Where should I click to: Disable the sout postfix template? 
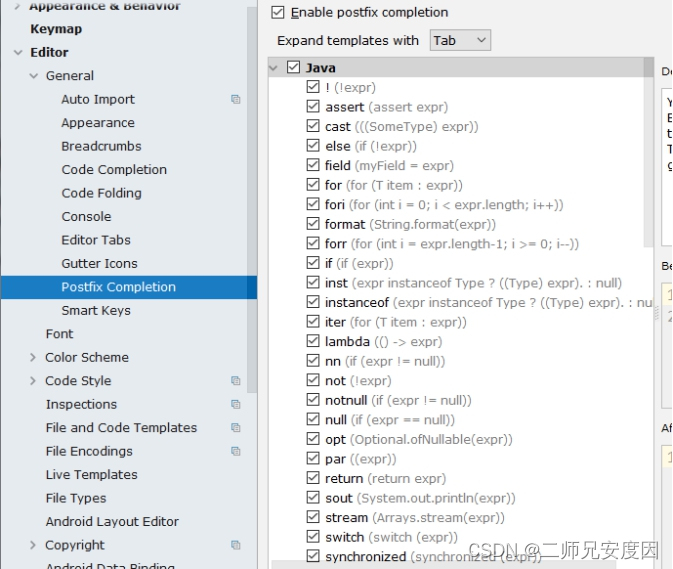tap(313, 498)
